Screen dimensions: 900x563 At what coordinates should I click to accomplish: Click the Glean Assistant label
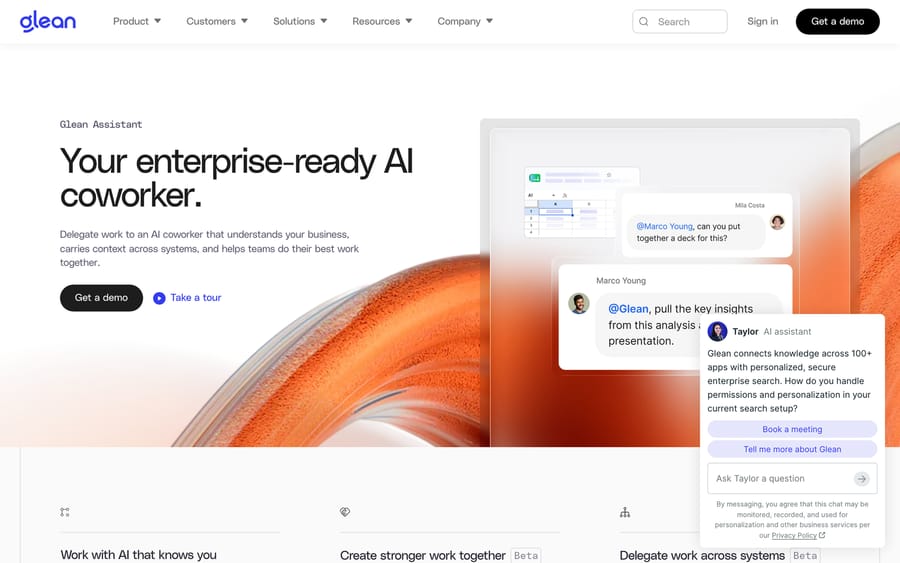tap(101, 125)
